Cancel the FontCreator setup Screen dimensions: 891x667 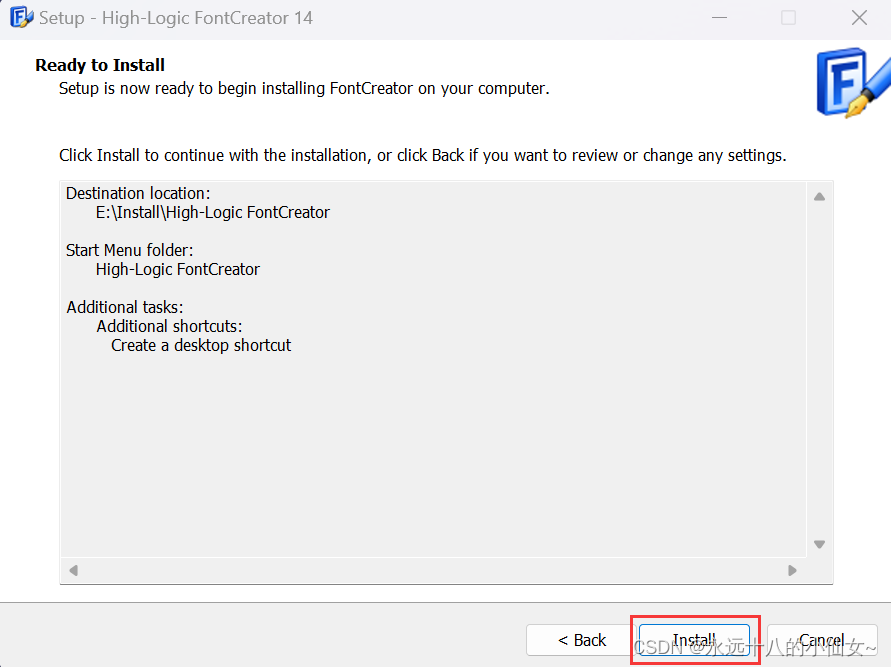(822, 640)
